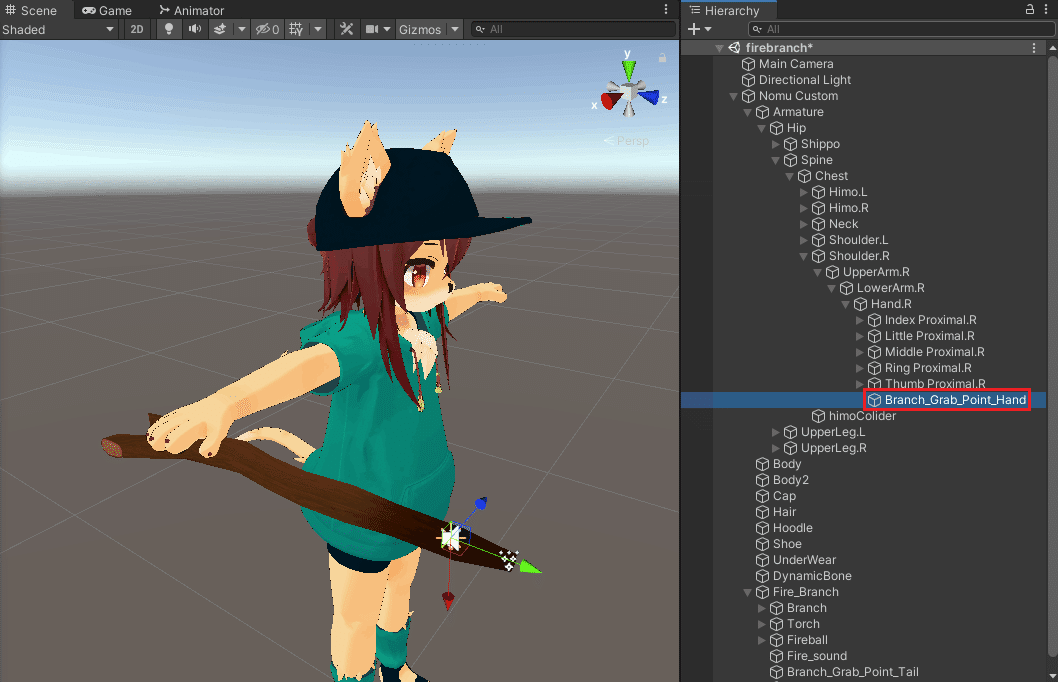Image resolution: width=1058 pixels, height=682 pixels.
Task: Toggle hidden objects visibility counter
Action: pos(267,29)
